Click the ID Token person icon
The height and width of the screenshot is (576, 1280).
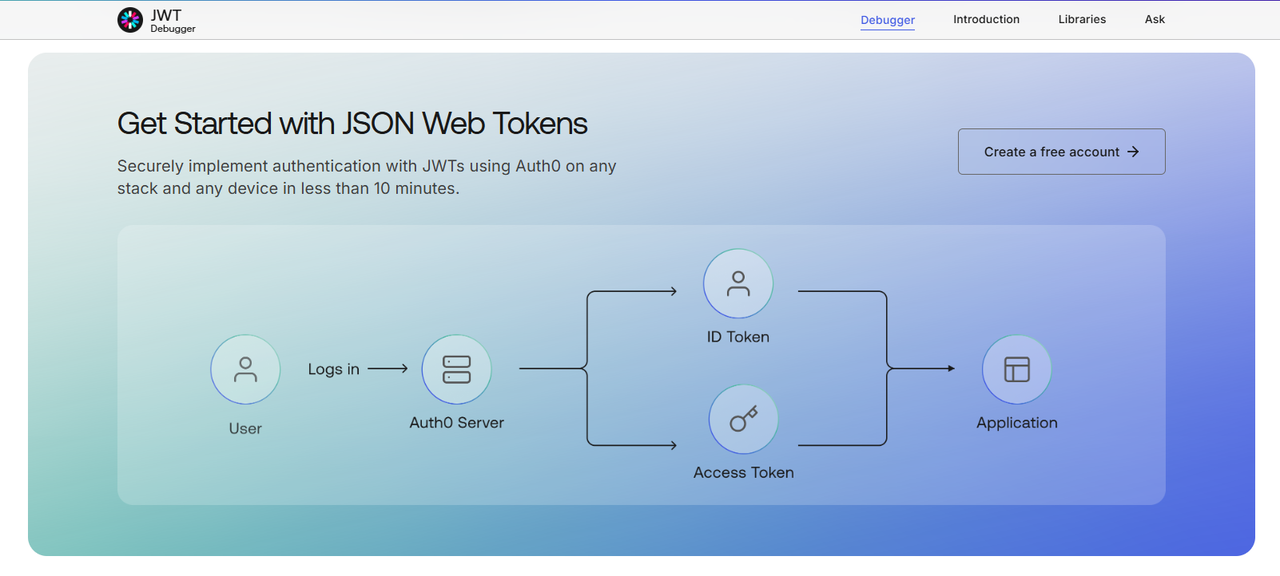pos(738,284)
